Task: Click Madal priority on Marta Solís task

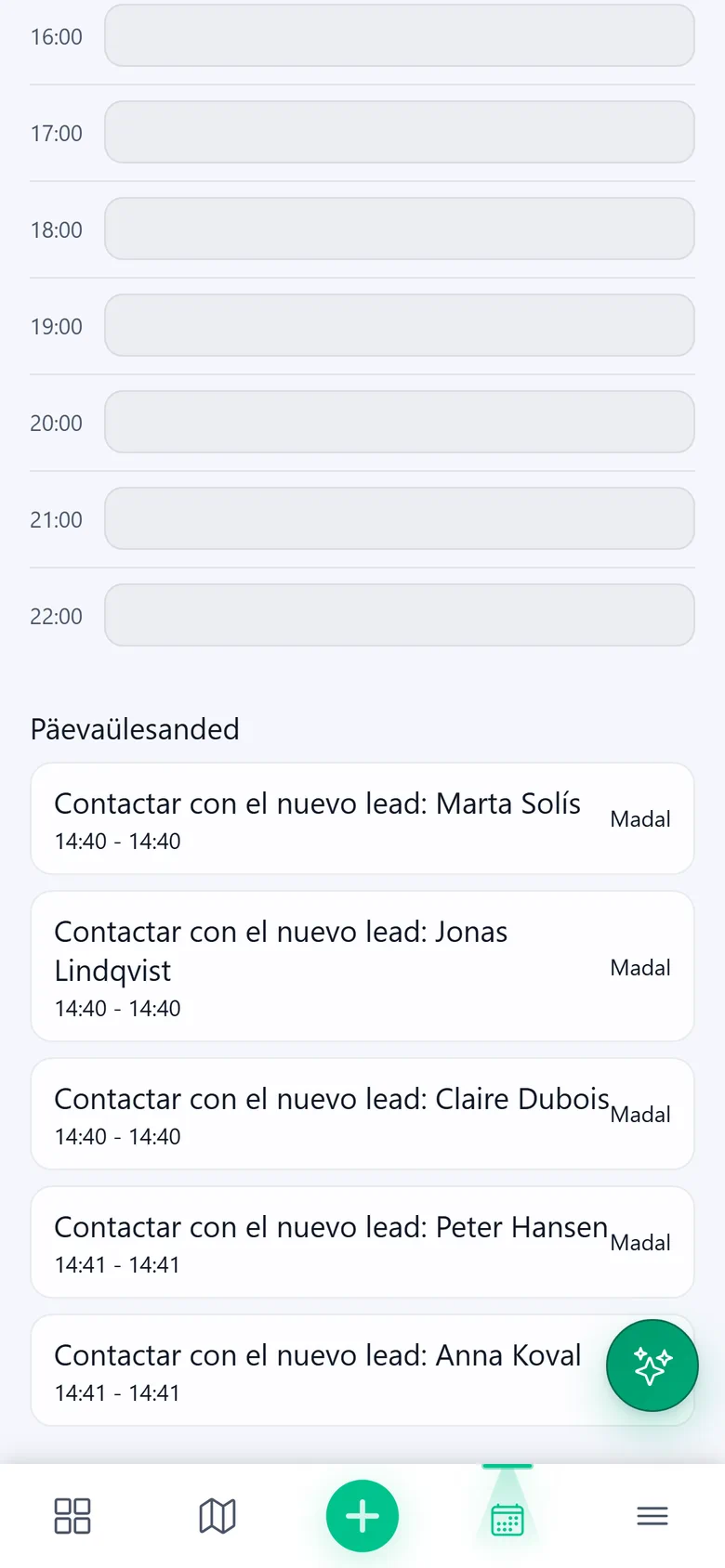Action: (640, 819)
